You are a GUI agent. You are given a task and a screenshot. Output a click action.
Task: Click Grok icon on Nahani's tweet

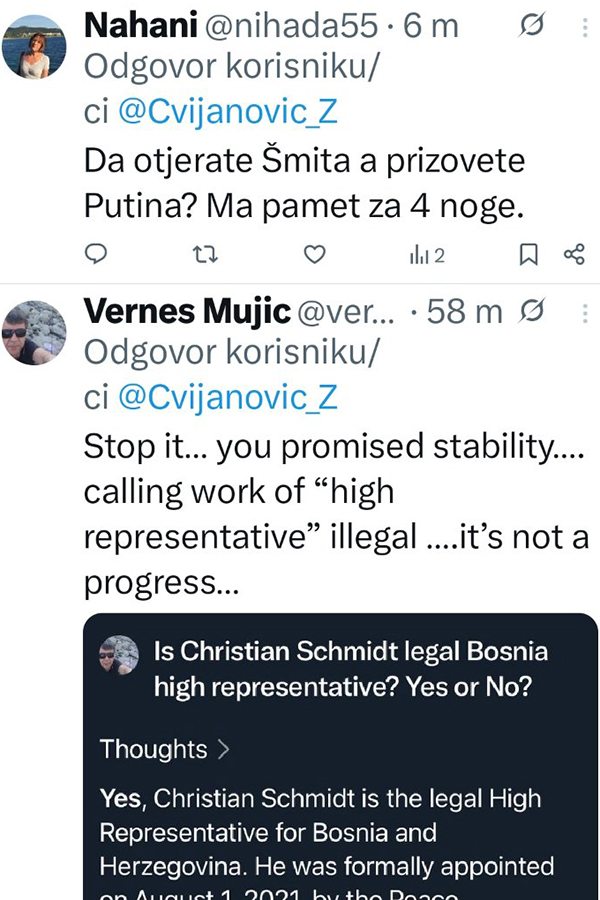(532, 27)
